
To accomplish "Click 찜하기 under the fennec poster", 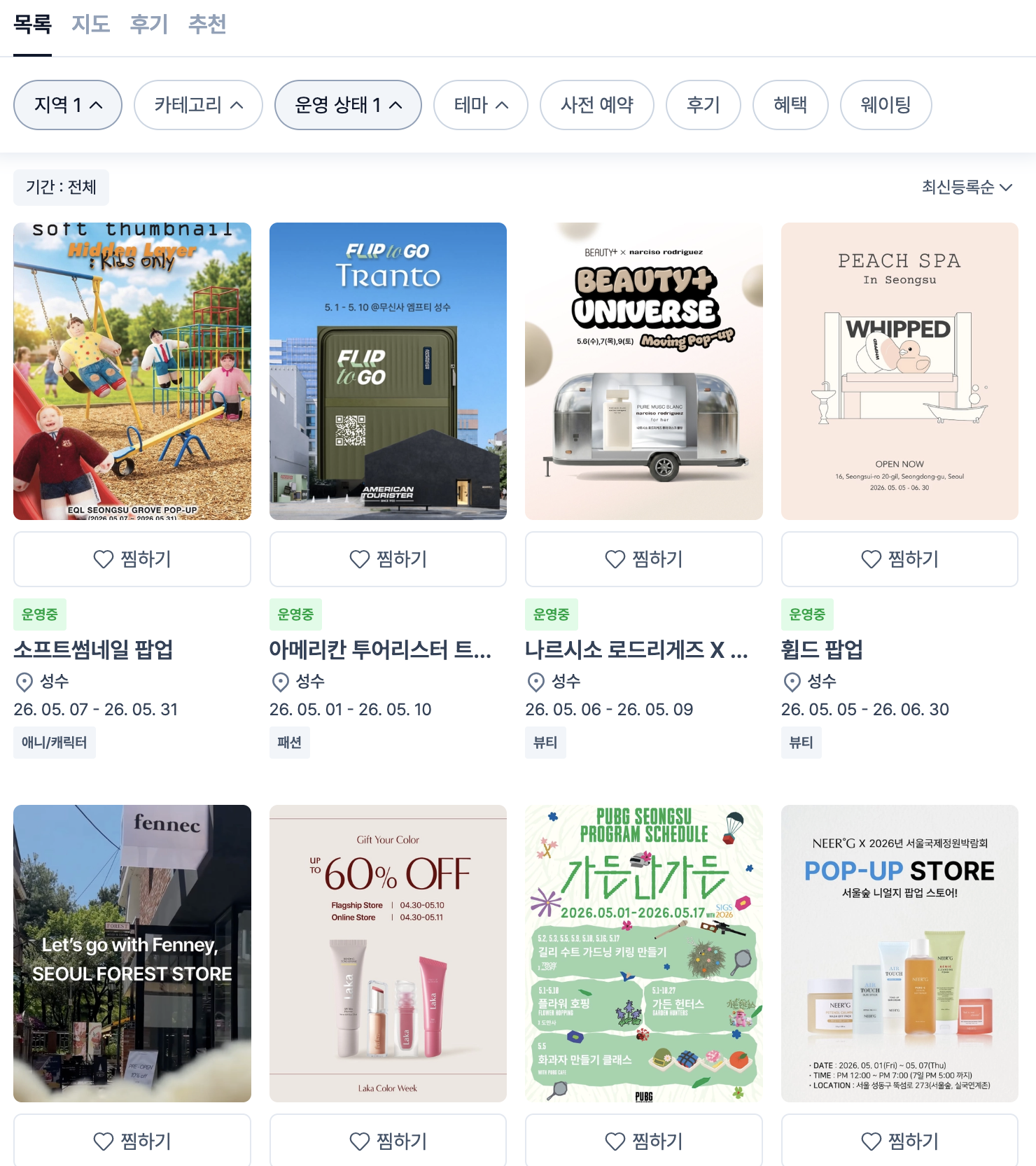I will [132, 1141].
